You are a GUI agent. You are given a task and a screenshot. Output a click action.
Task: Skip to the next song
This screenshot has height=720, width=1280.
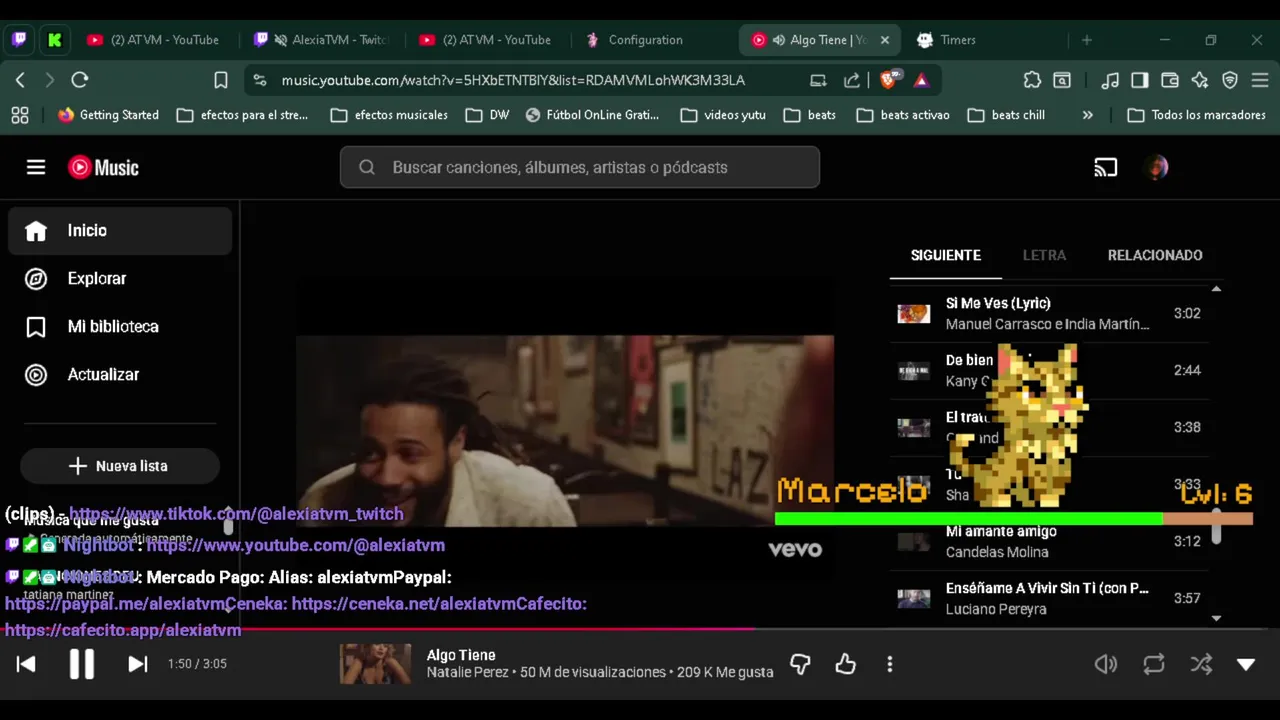(x=138, y=664)
